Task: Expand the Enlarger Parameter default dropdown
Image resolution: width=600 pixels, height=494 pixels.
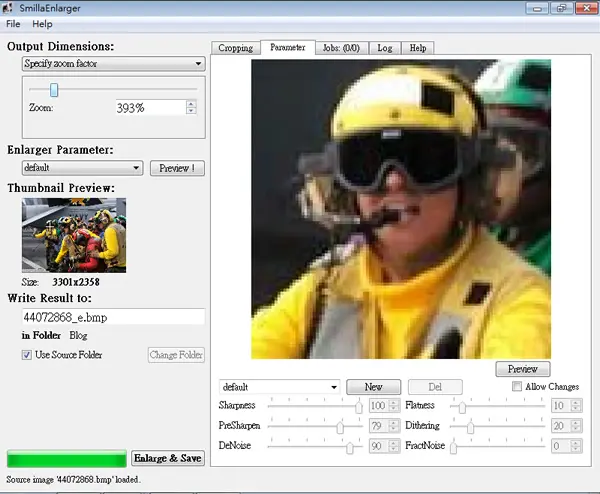Action: pos(83,168)
